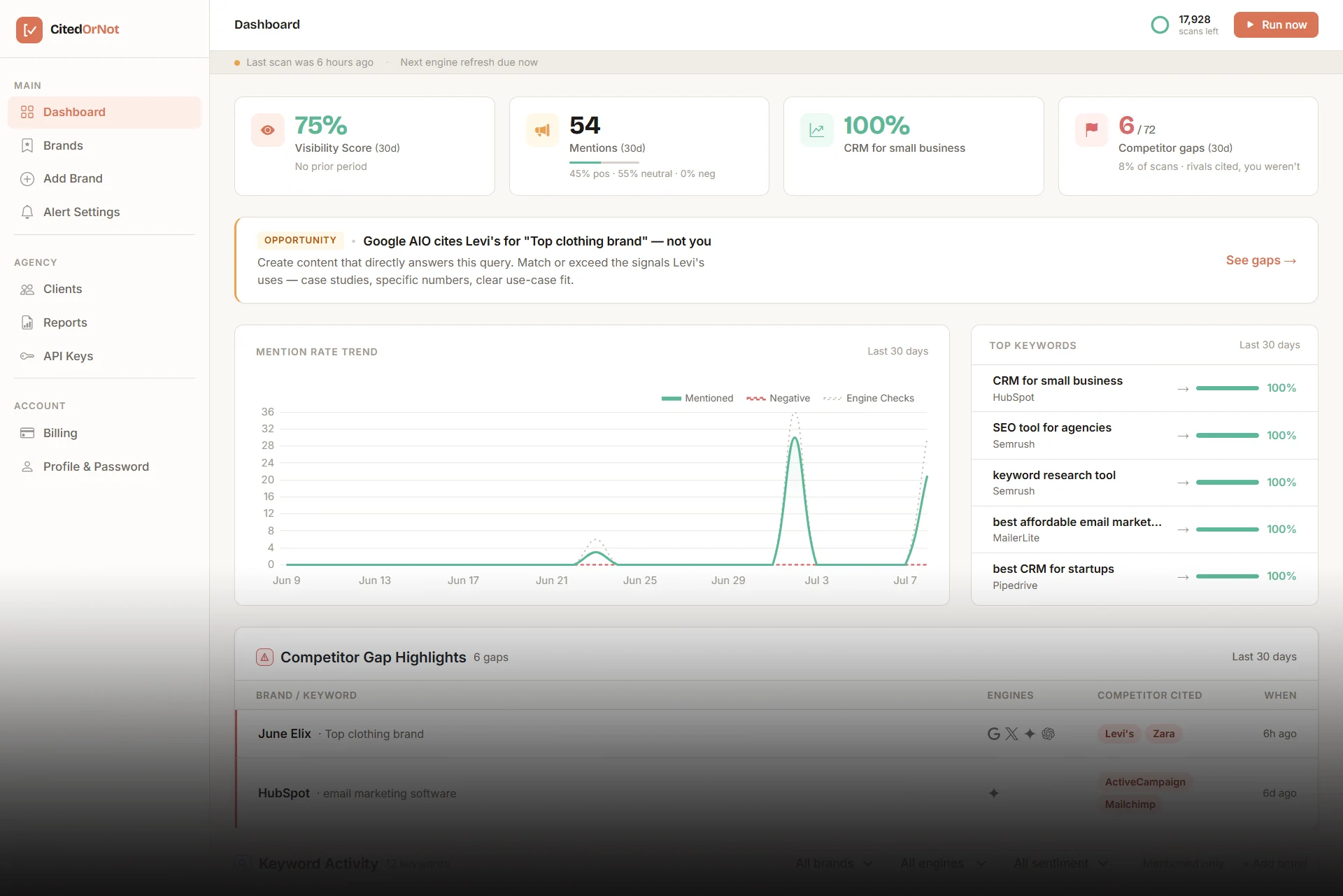Click the progress bar for keyword research tool

[1227, 483]
